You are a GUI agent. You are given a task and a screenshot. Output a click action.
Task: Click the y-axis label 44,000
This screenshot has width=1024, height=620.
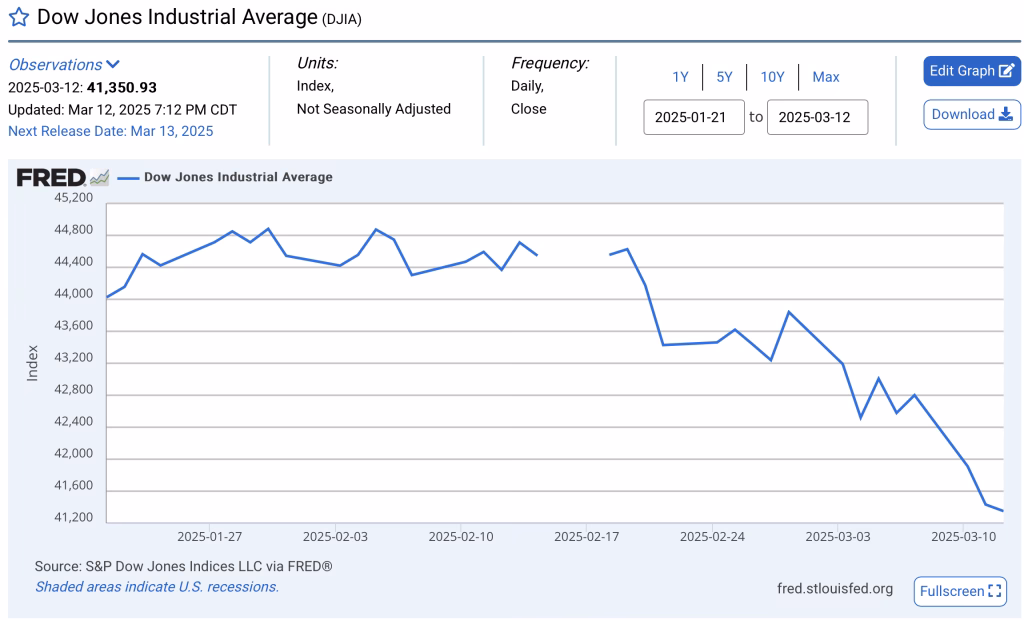tap(73, 294)
